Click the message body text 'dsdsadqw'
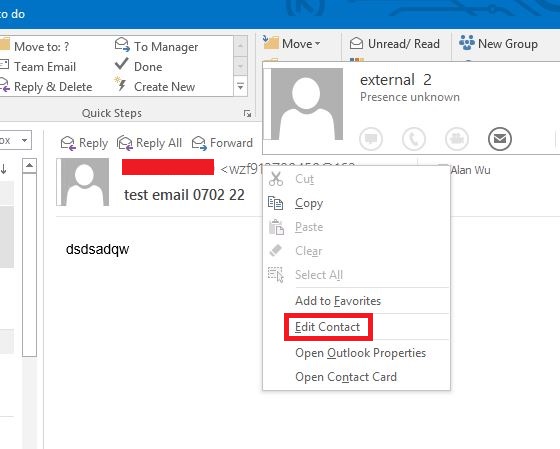This screenshot has width=560, height=449. point(98,249)
